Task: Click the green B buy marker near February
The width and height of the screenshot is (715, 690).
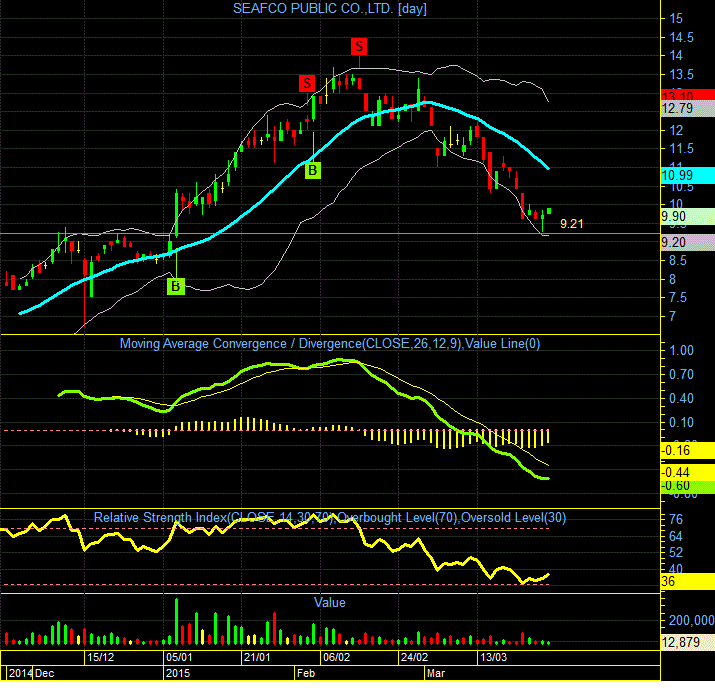Action: [312, 171]
